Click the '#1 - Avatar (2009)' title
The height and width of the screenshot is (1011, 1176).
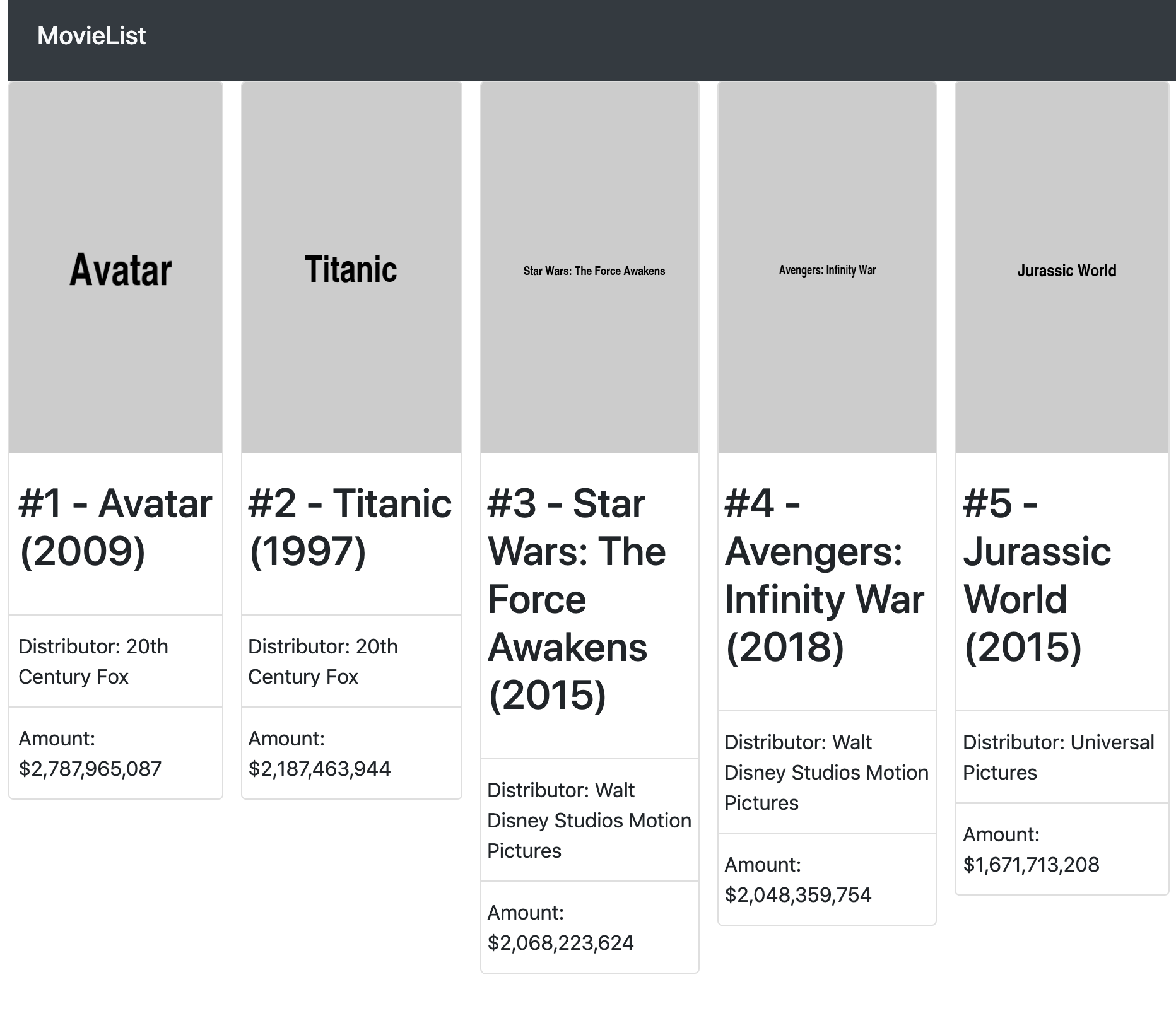(116, 527)
